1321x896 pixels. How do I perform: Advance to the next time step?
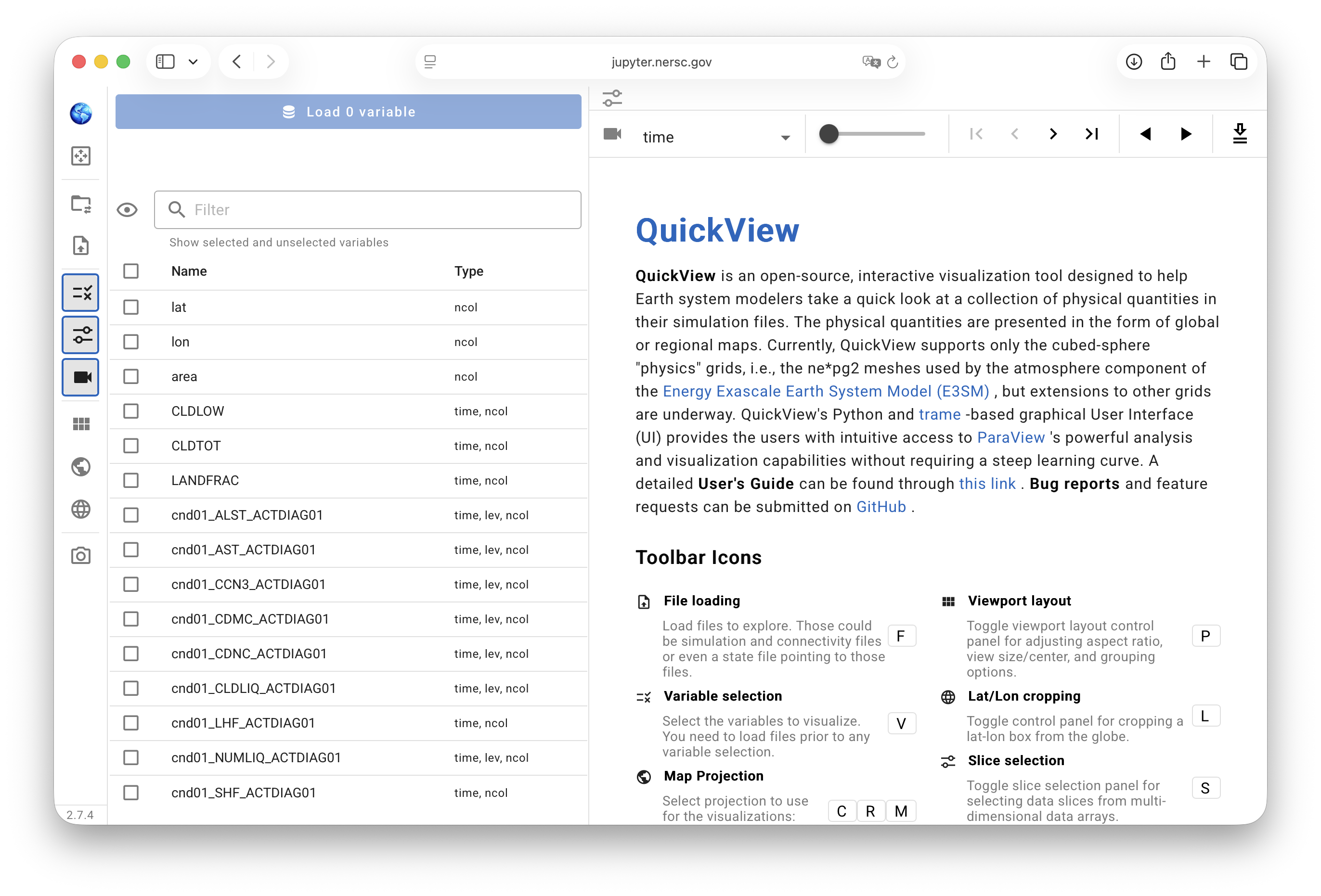(1053, 134)
